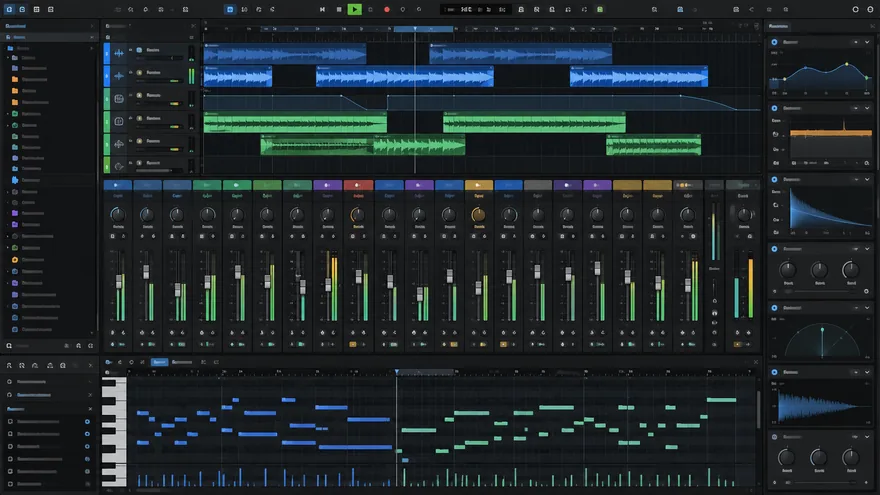Click the piano roll playhead marker
880x495 pixels.
click(x=397, y=372)
